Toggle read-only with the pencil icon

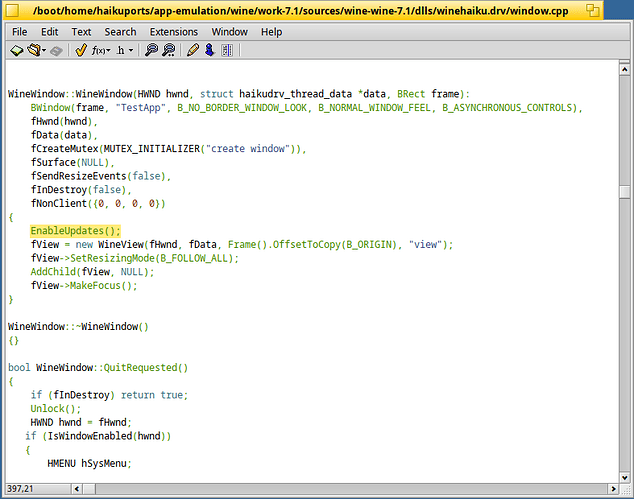193,50
